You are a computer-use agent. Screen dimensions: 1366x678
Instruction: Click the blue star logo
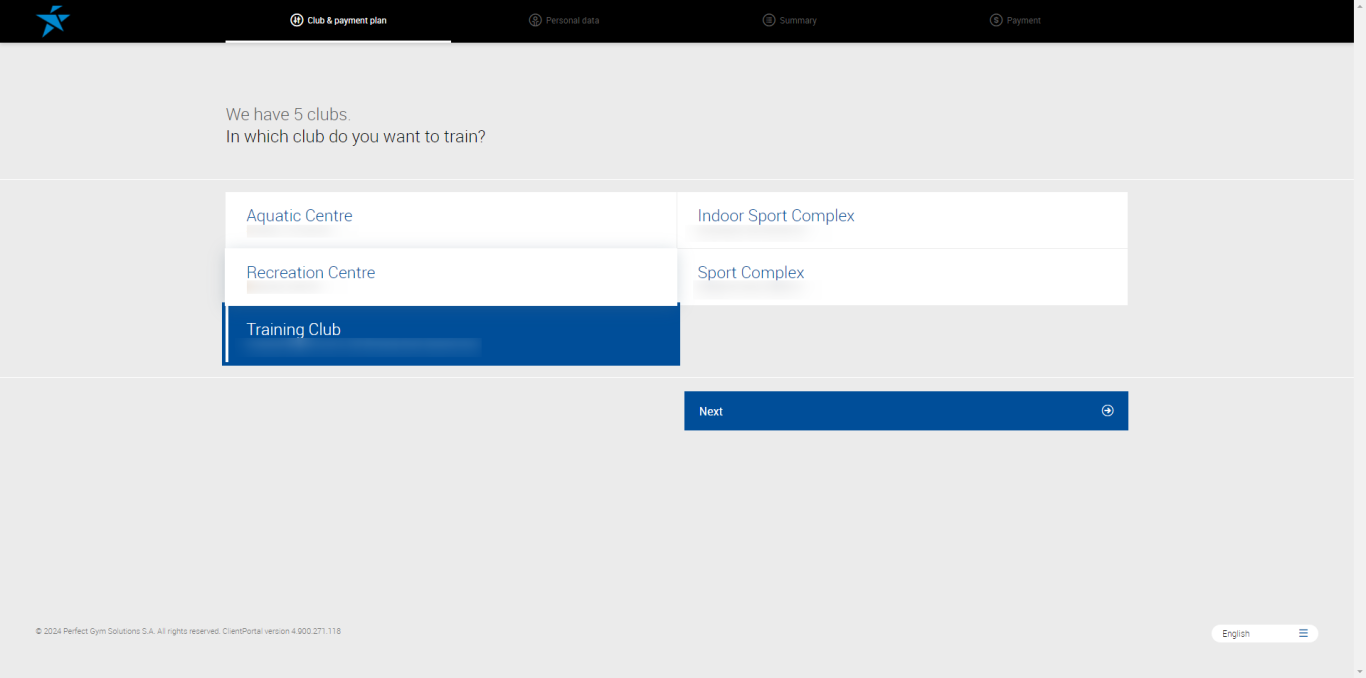[52, 21]
